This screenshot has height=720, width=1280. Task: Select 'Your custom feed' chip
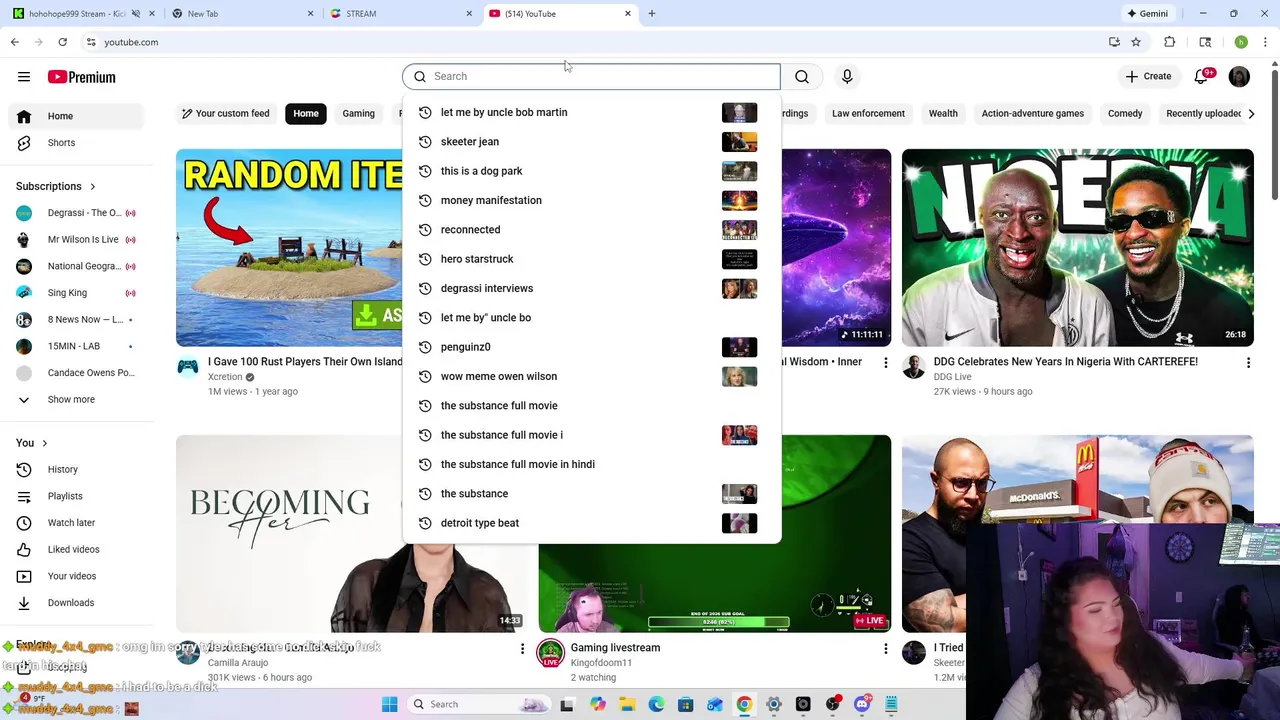point(225,113)
